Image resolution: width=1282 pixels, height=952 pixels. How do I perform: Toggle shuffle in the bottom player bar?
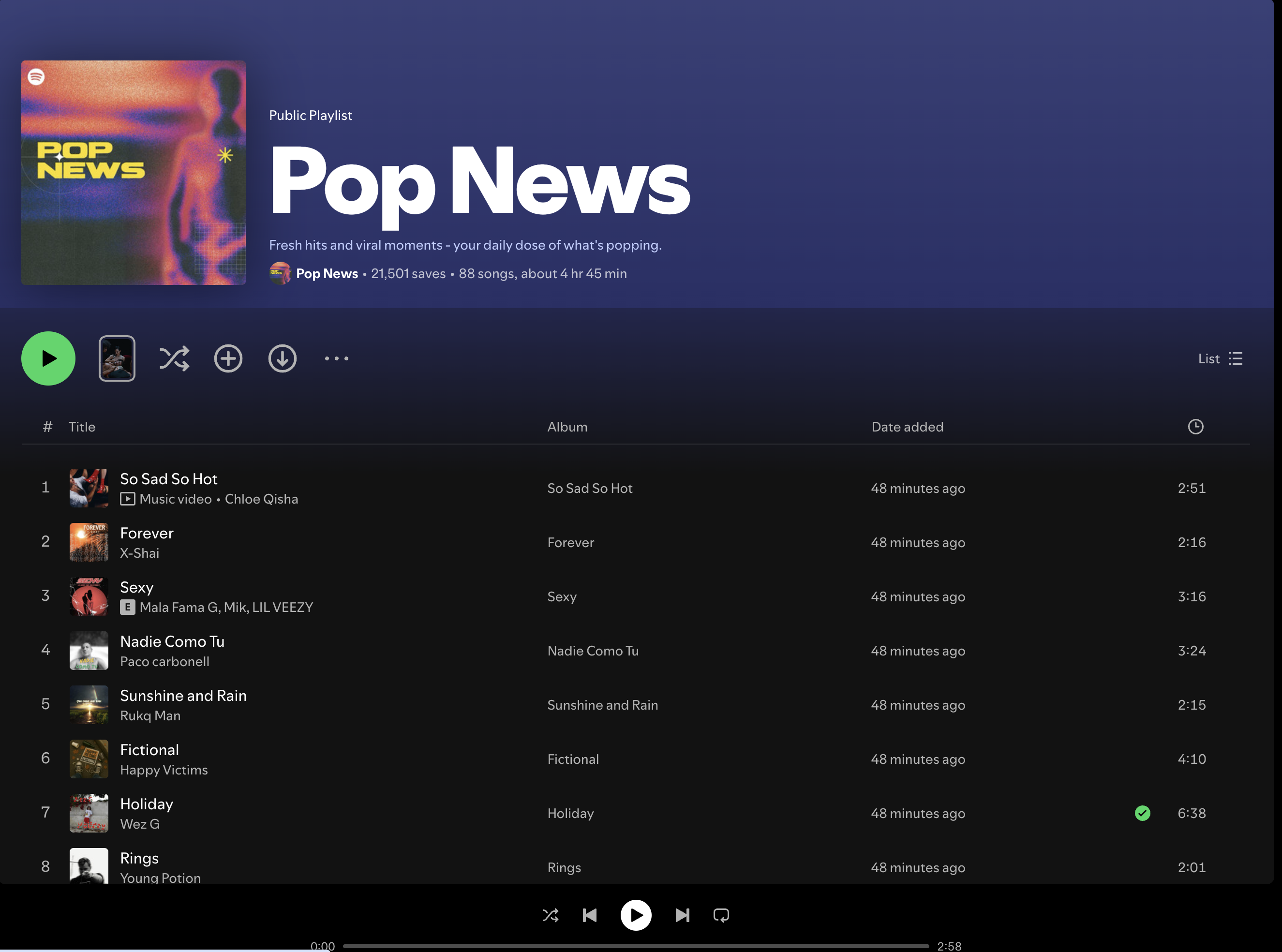550,915
